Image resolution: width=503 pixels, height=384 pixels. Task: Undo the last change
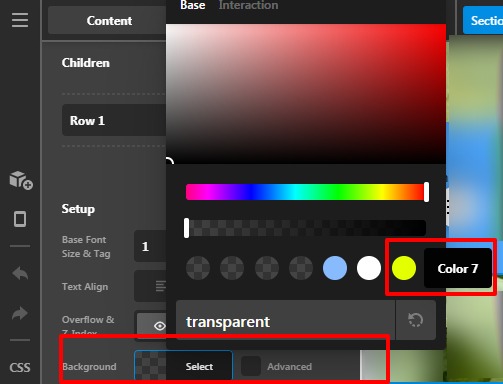[20, 273]
